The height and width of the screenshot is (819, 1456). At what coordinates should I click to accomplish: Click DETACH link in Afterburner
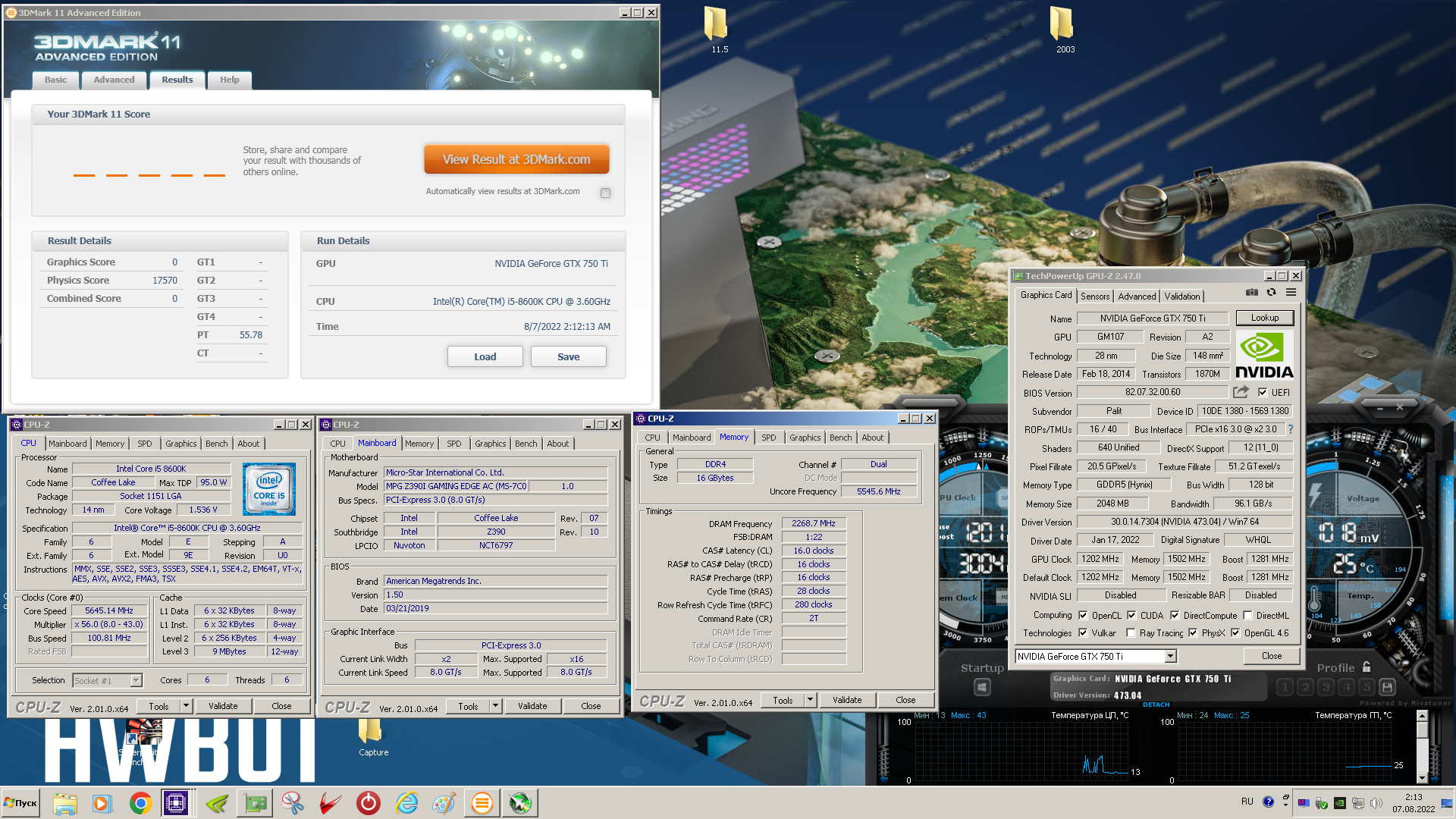point(1156,704)
